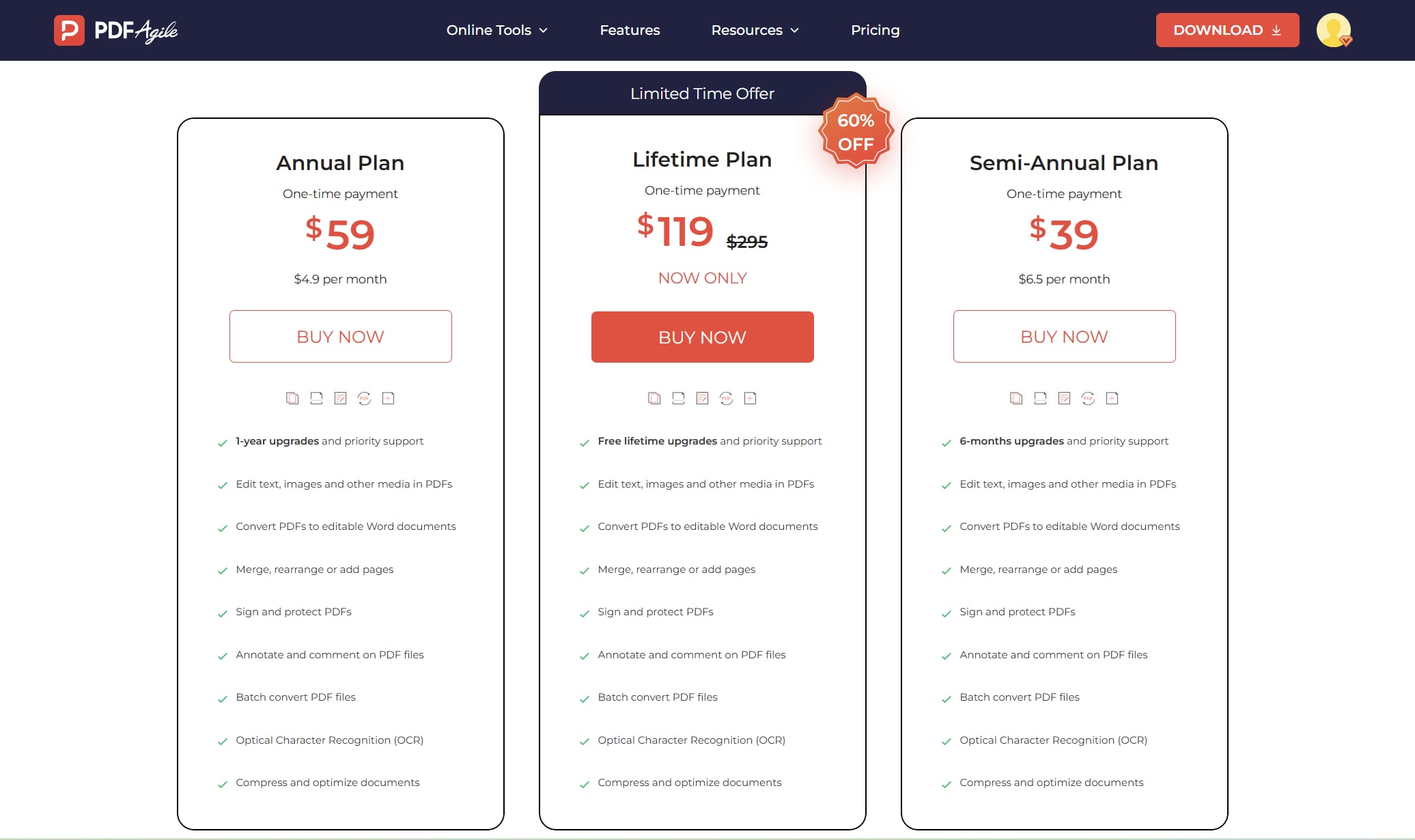
Task: Click BUY NOW for the Lifetime Plan
Action: pyautogui.click(x=702, y=337)
